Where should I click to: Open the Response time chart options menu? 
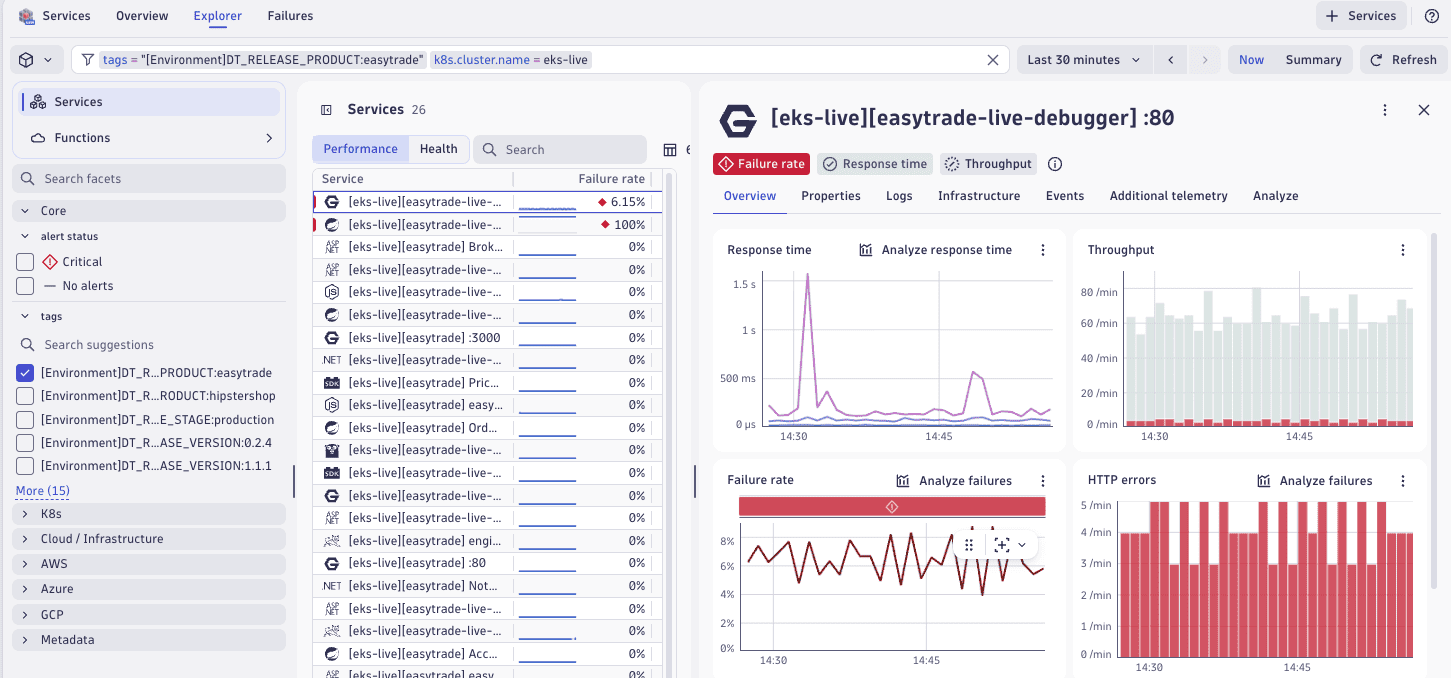pyautogui.click(x=1043, y=250)
